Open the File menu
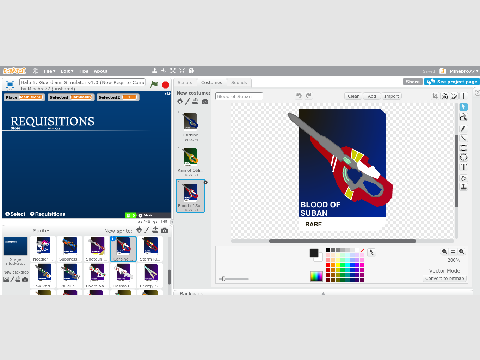 pos(49,71)
